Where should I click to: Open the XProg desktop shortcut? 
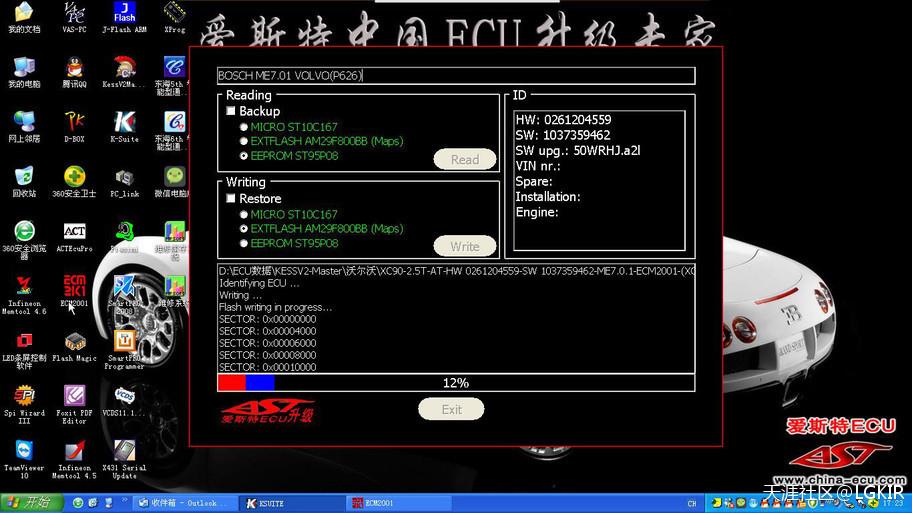point(174,17)
